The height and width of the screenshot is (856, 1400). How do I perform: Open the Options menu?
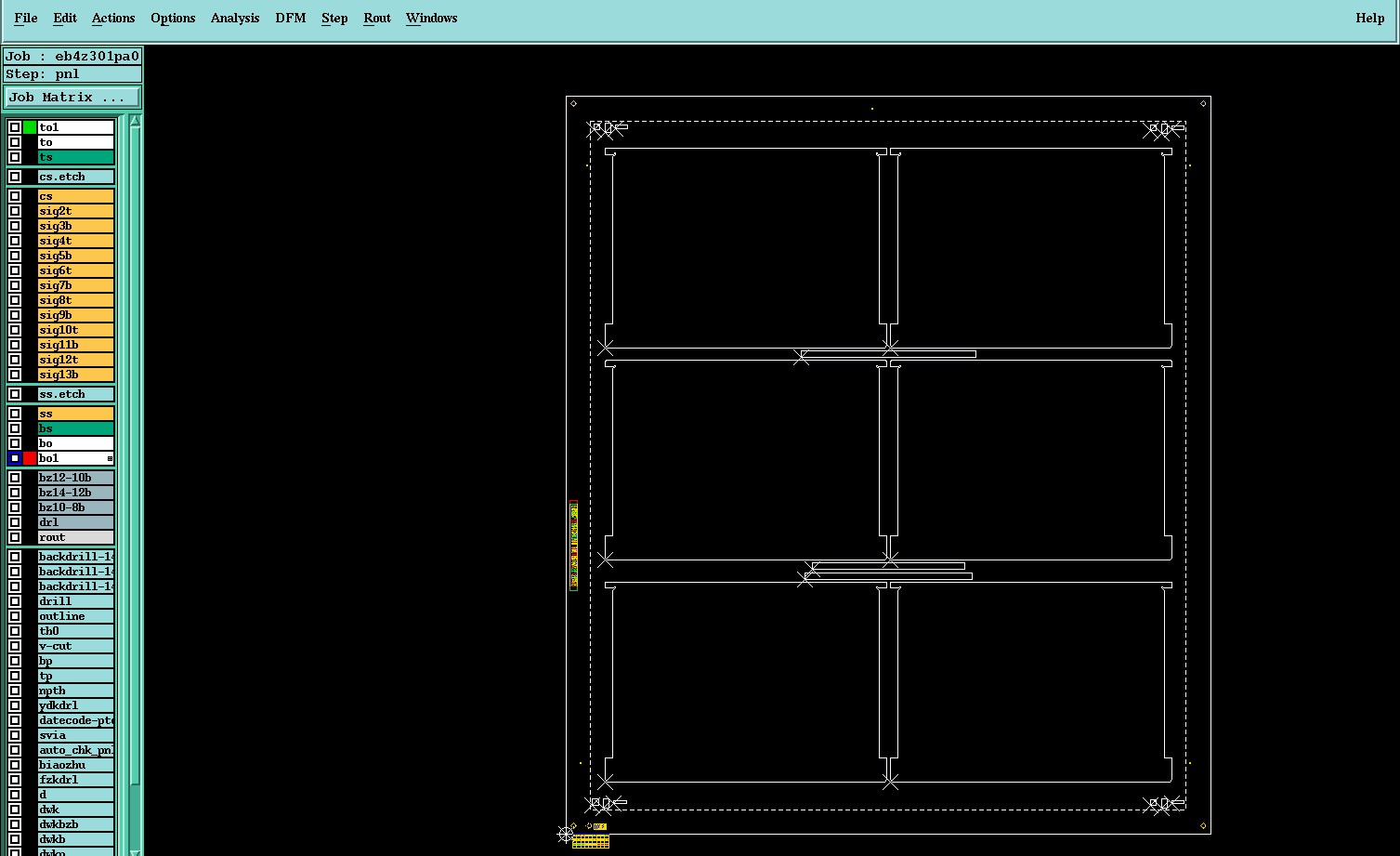point(173,18)
